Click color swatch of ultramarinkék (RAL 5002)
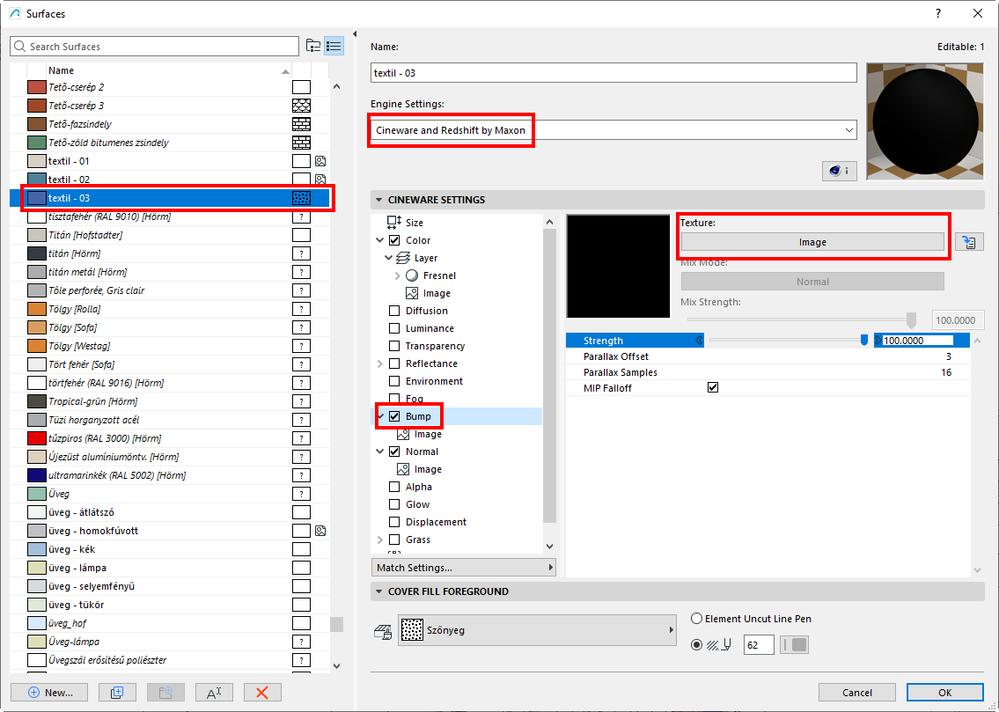Image resolution: width=999 pixels, height=712 pixels. click(37, 475)
